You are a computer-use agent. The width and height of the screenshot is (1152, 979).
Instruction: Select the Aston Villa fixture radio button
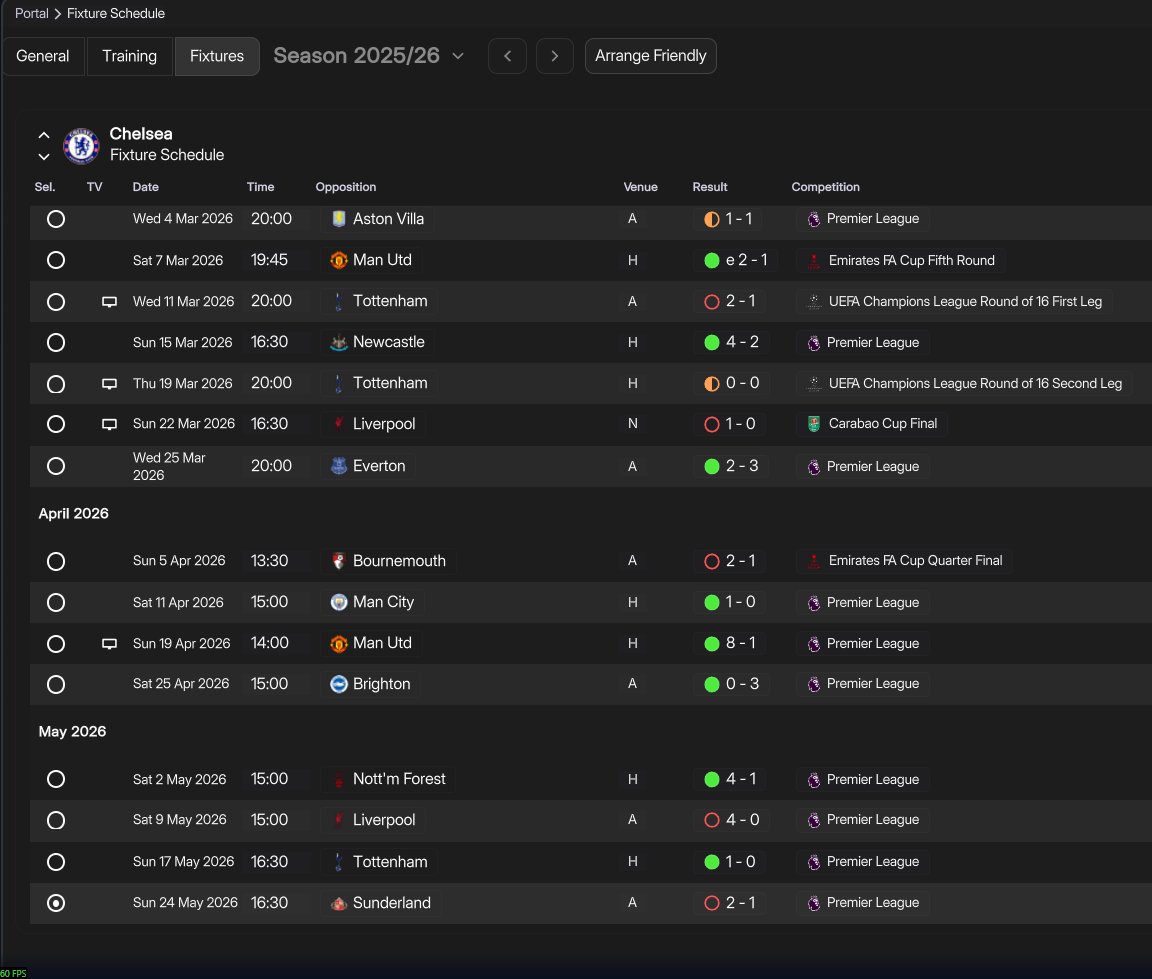click(56, 219)
